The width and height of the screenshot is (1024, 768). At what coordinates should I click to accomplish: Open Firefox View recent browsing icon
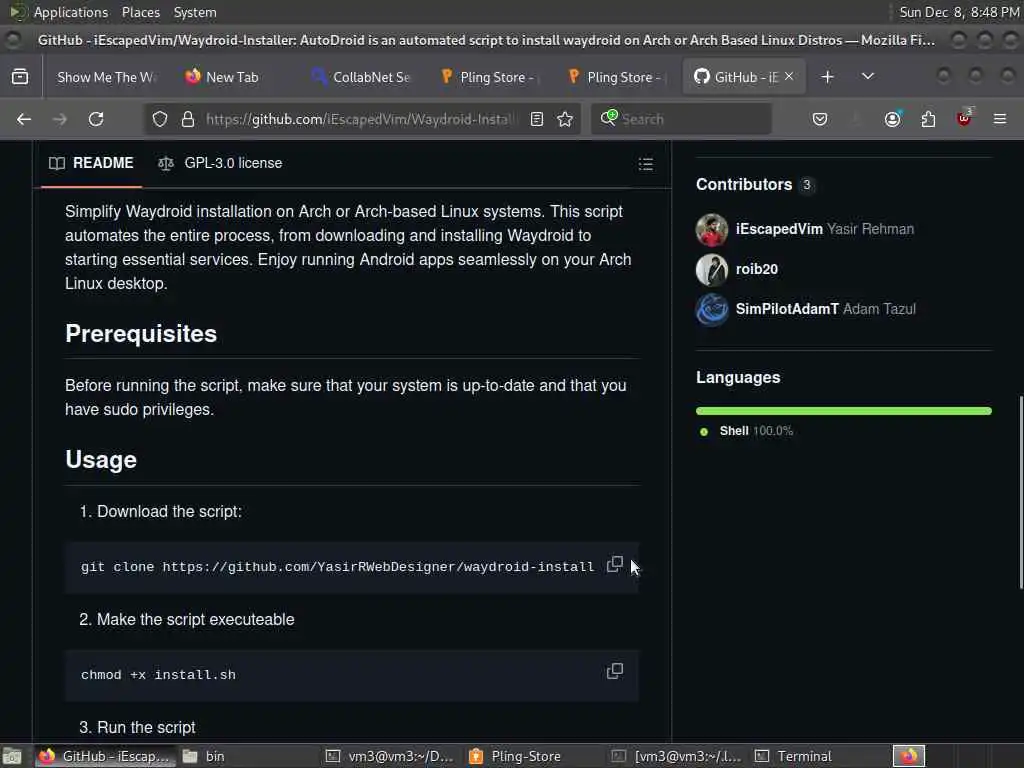pyautogui.click(x=20, y=76)
